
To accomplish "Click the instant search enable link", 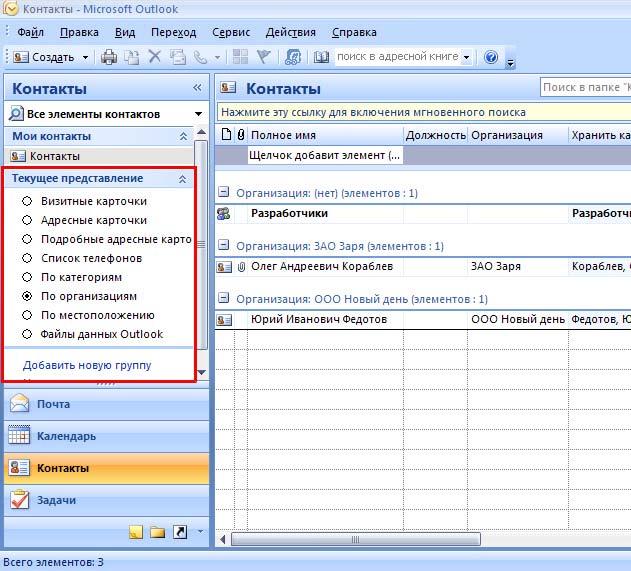I will pyautogui.click(x=373, y=112).
